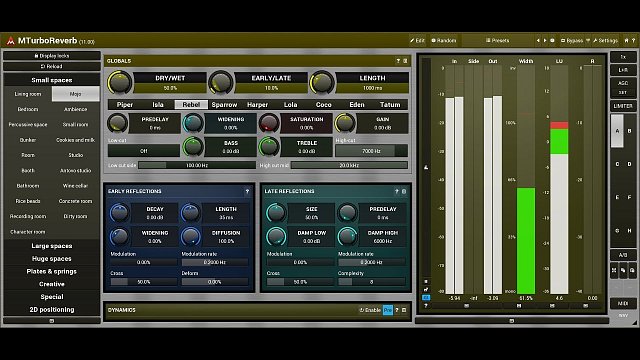The height and width of the screenshot is (360, 640).
Task: Toggle the MIDI button
Action: [623, 303]
